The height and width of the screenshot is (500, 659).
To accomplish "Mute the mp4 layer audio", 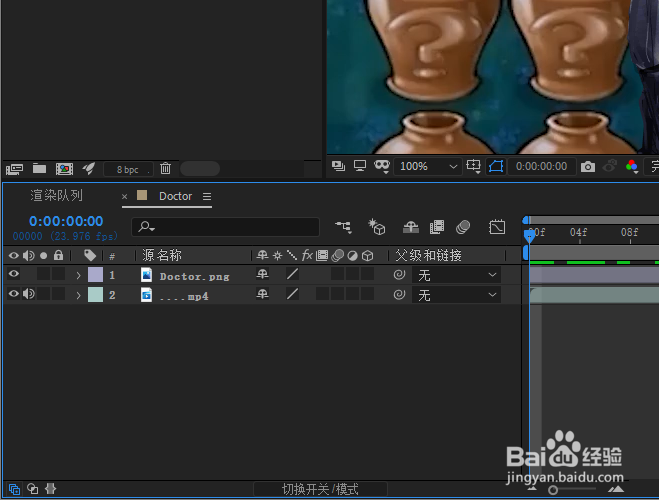I will click(29, 294).
